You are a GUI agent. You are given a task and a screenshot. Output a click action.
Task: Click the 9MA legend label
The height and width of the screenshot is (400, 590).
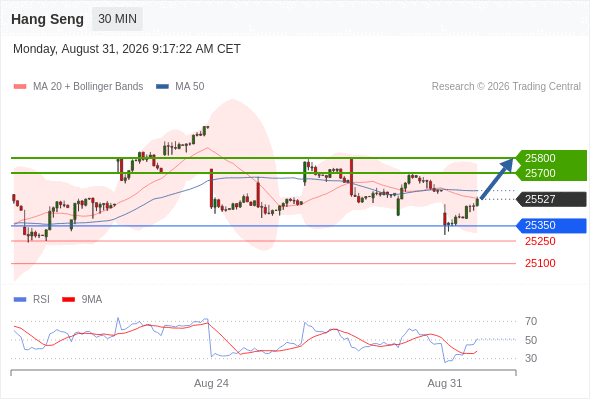point(92,300)
